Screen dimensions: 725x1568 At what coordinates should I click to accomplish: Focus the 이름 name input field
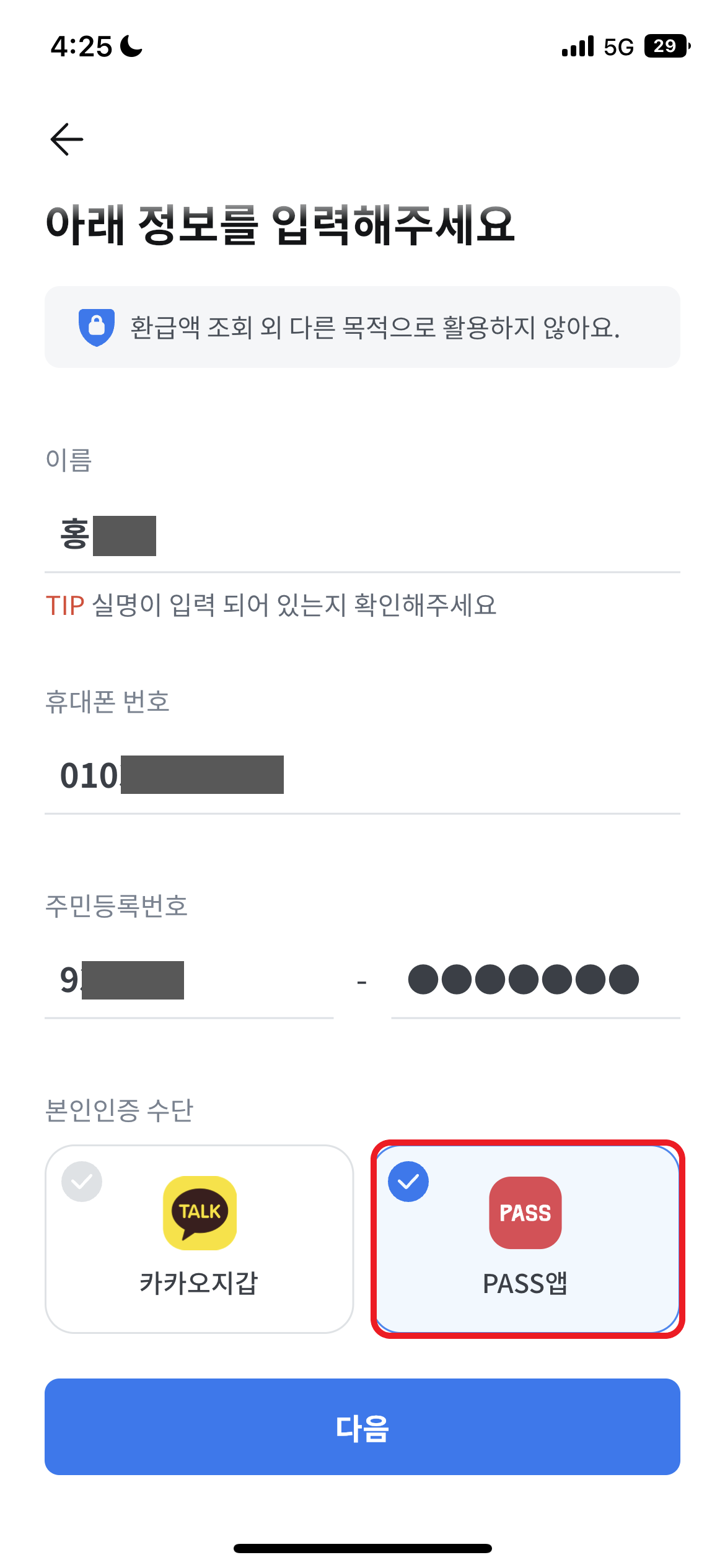point(362,536)
